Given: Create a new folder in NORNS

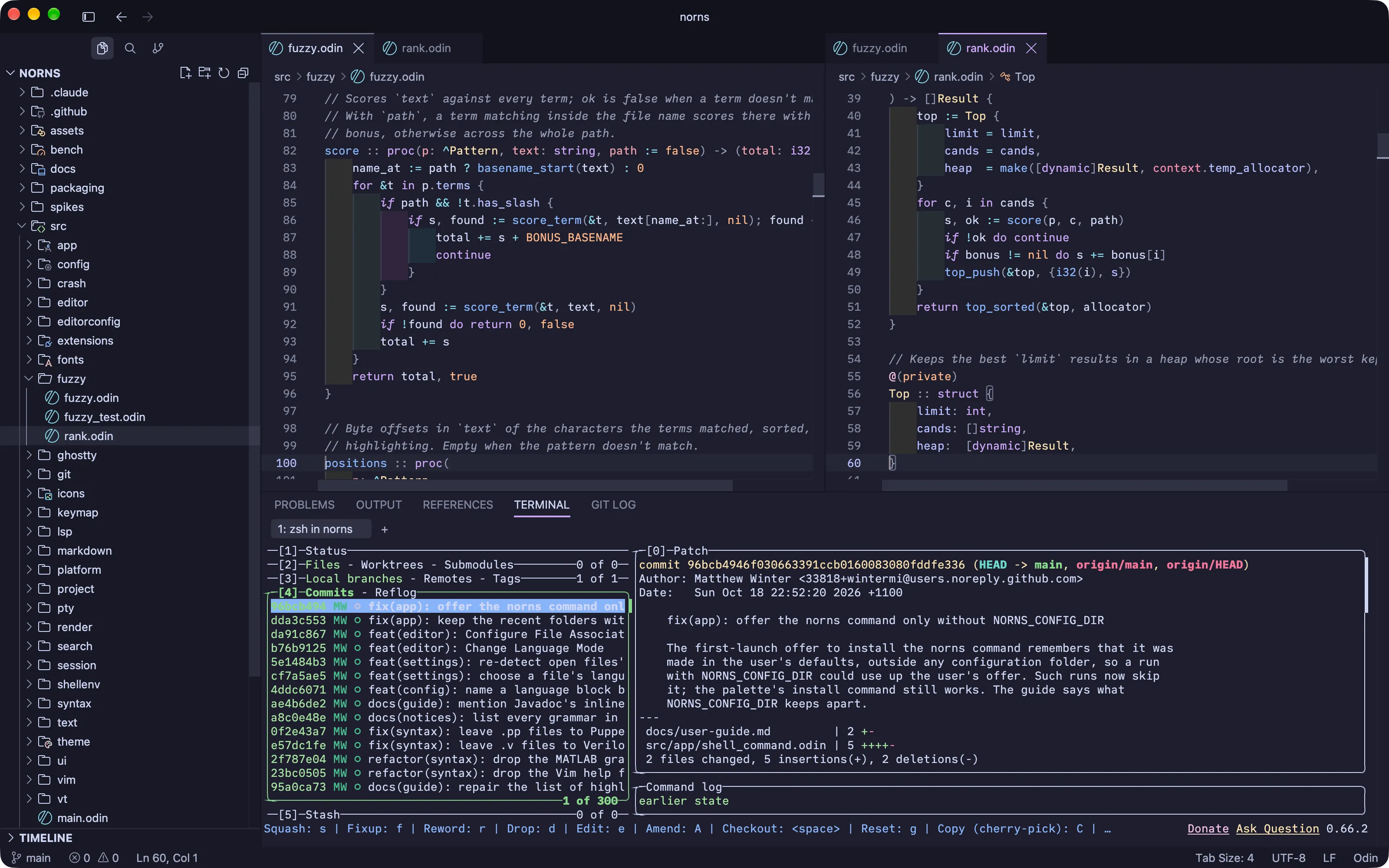Looking at the screenshot, I should coord(204,73).
